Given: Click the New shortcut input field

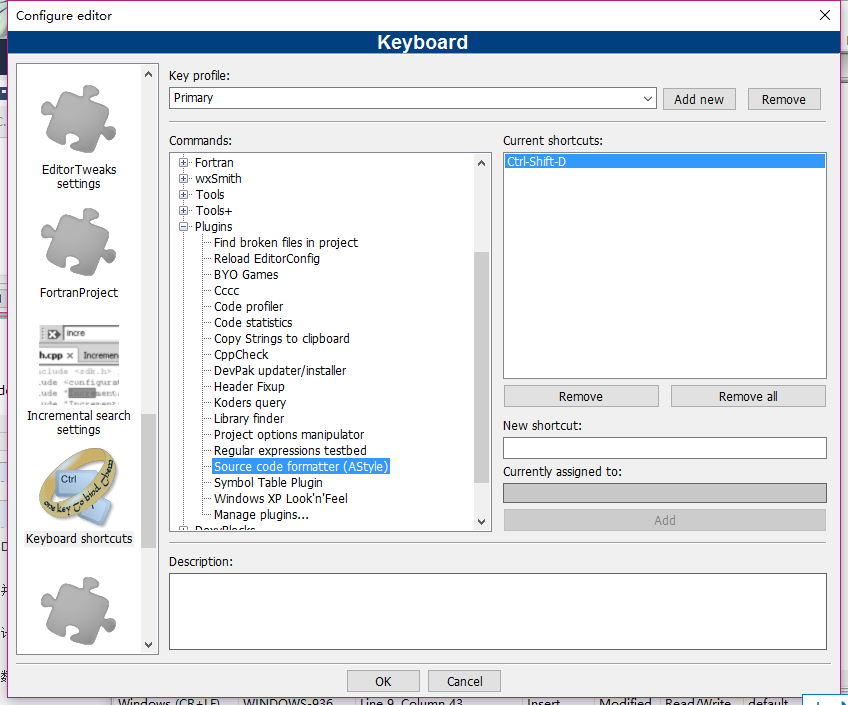Looking at the screenshot, I should (x=665, y=448).
